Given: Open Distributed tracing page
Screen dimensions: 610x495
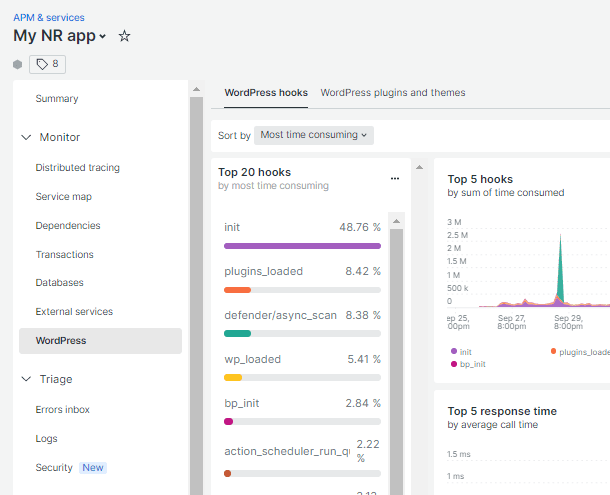Looking at the screenshot, I should [77, 168].
